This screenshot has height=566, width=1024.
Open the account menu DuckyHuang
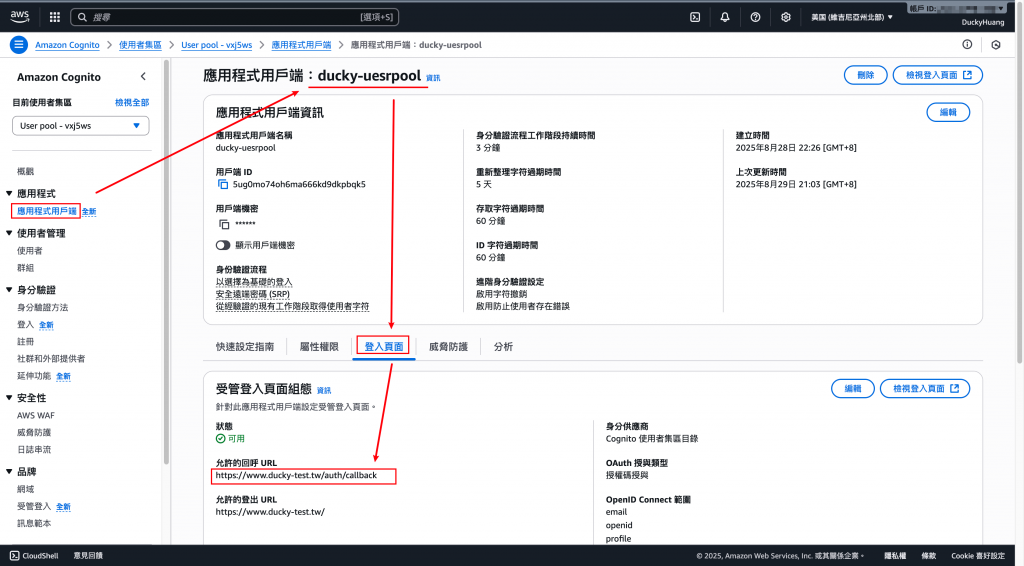pos(983,22)
